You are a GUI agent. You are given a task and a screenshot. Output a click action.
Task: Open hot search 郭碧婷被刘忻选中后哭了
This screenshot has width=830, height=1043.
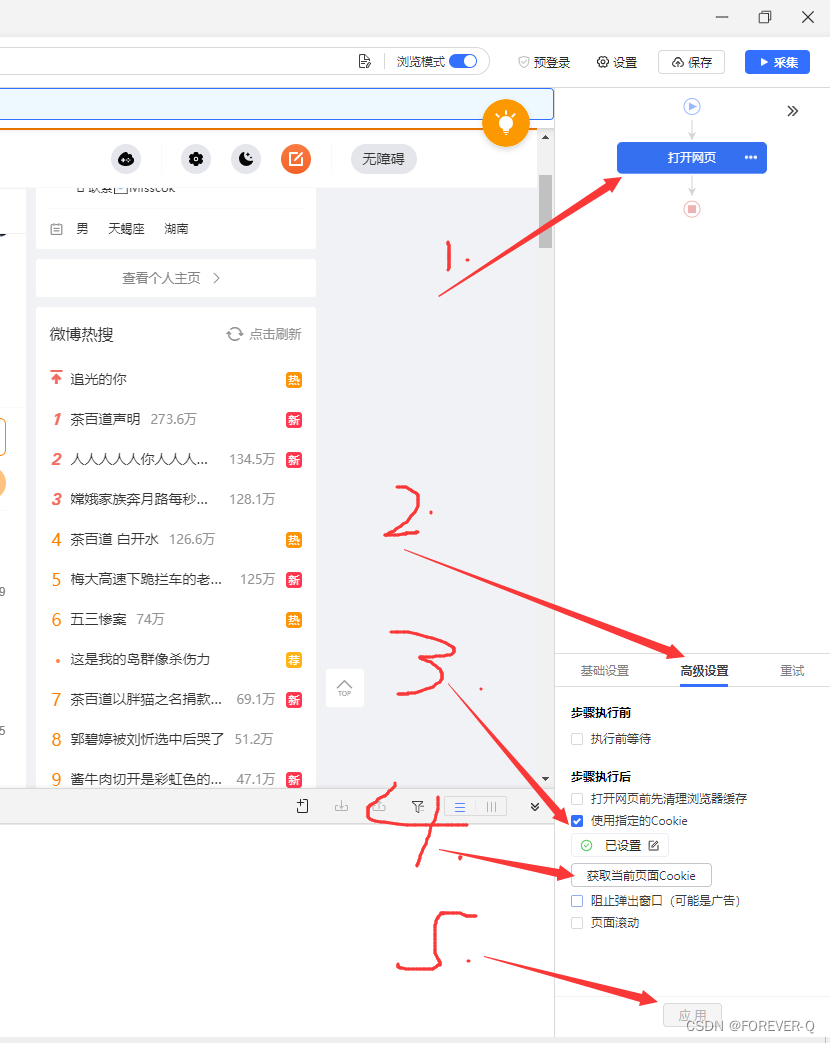[148, 739]
